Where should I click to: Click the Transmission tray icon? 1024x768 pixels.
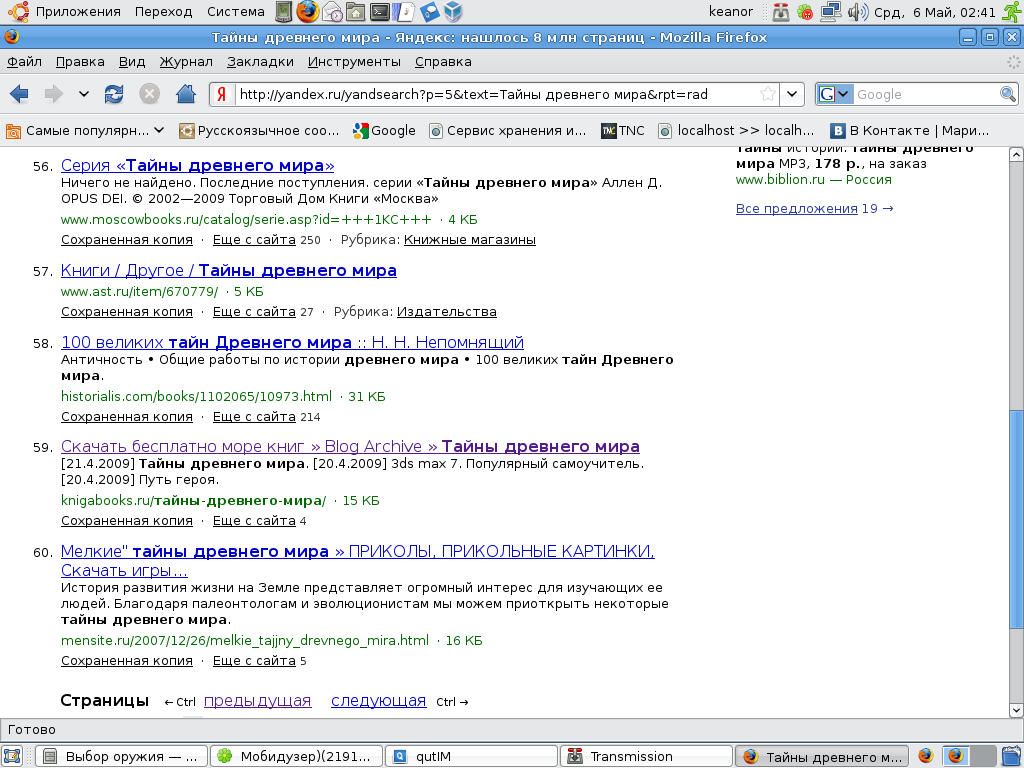click(781, 12)
